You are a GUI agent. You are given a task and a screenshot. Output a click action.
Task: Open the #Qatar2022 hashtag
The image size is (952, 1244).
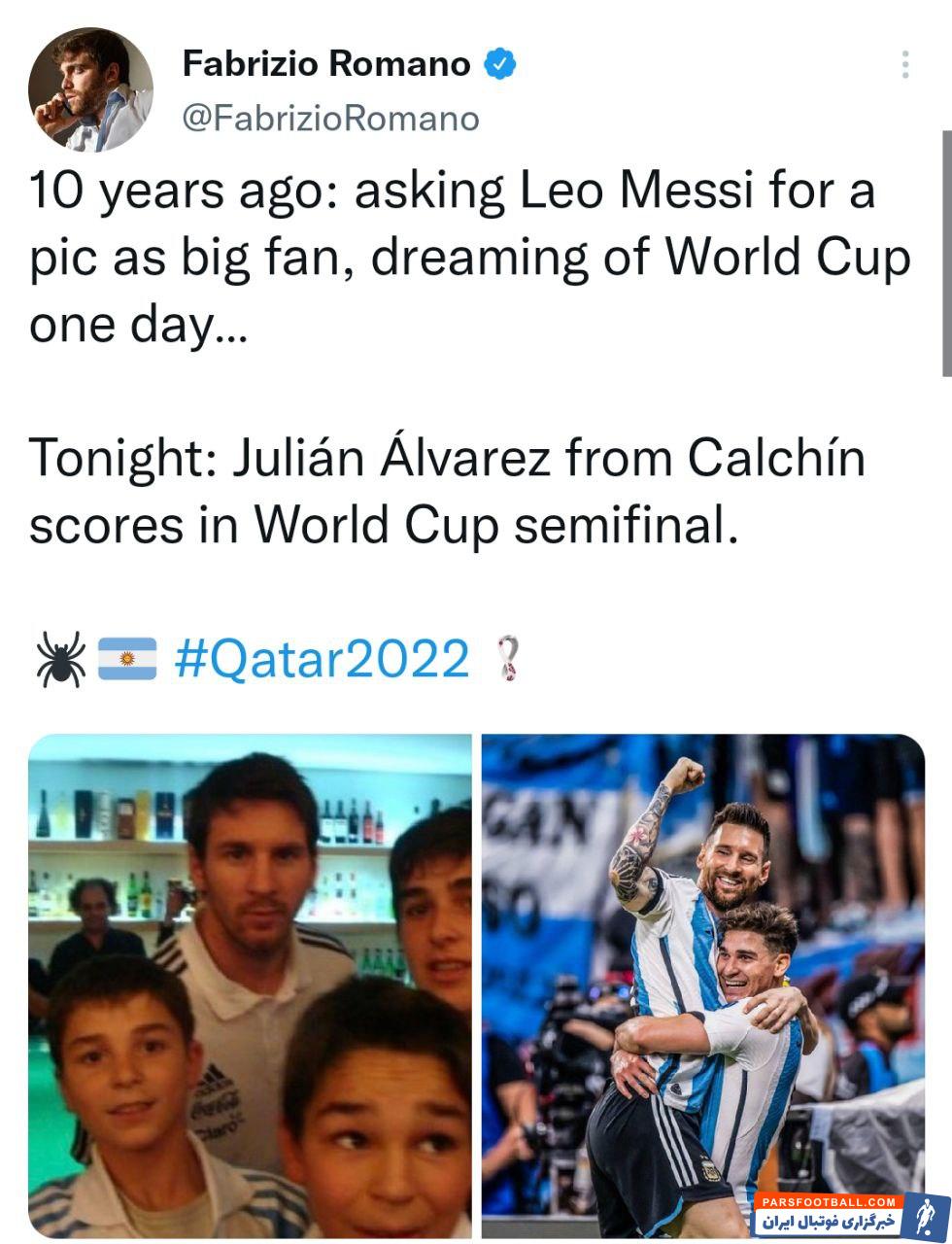pyautogui.click(x=322, y=658)
